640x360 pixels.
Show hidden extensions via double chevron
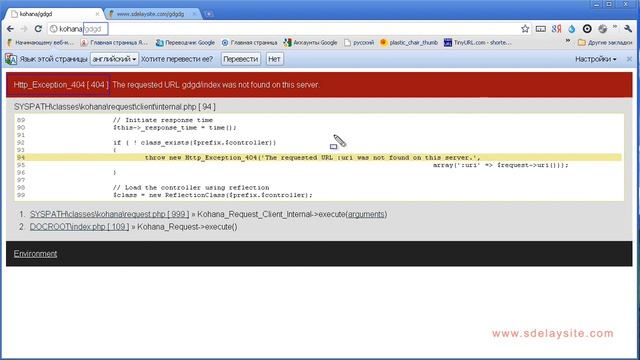click(615, 27)
